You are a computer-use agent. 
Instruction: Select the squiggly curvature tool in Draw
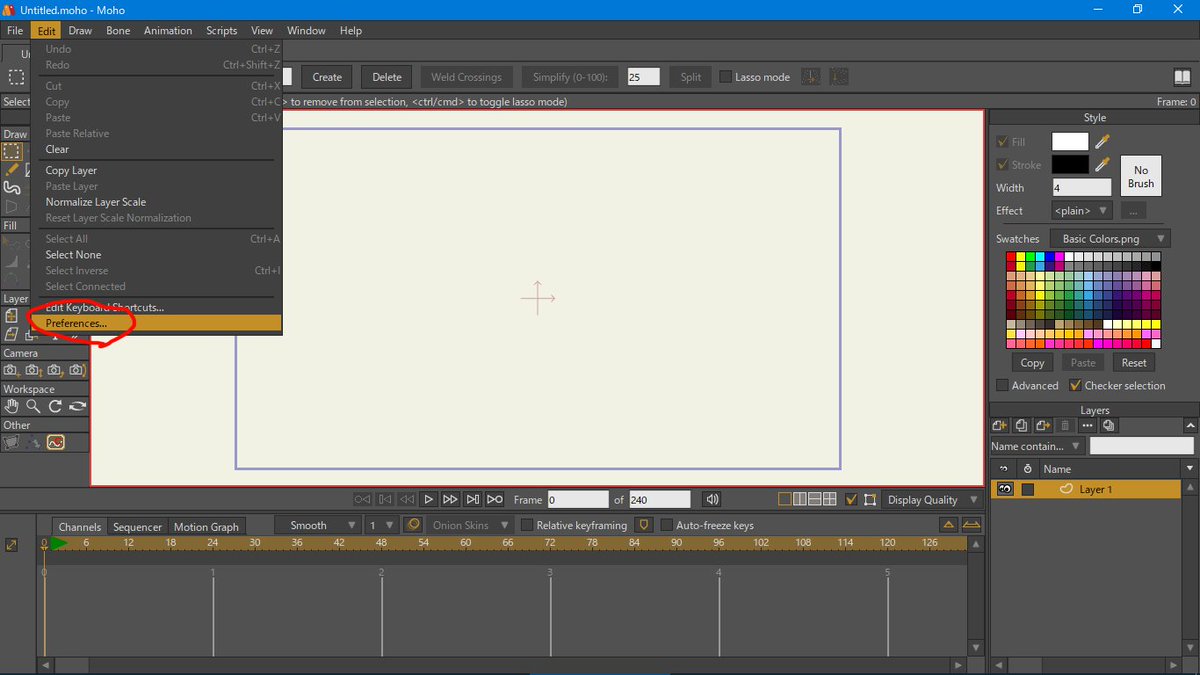click(12, 188)
